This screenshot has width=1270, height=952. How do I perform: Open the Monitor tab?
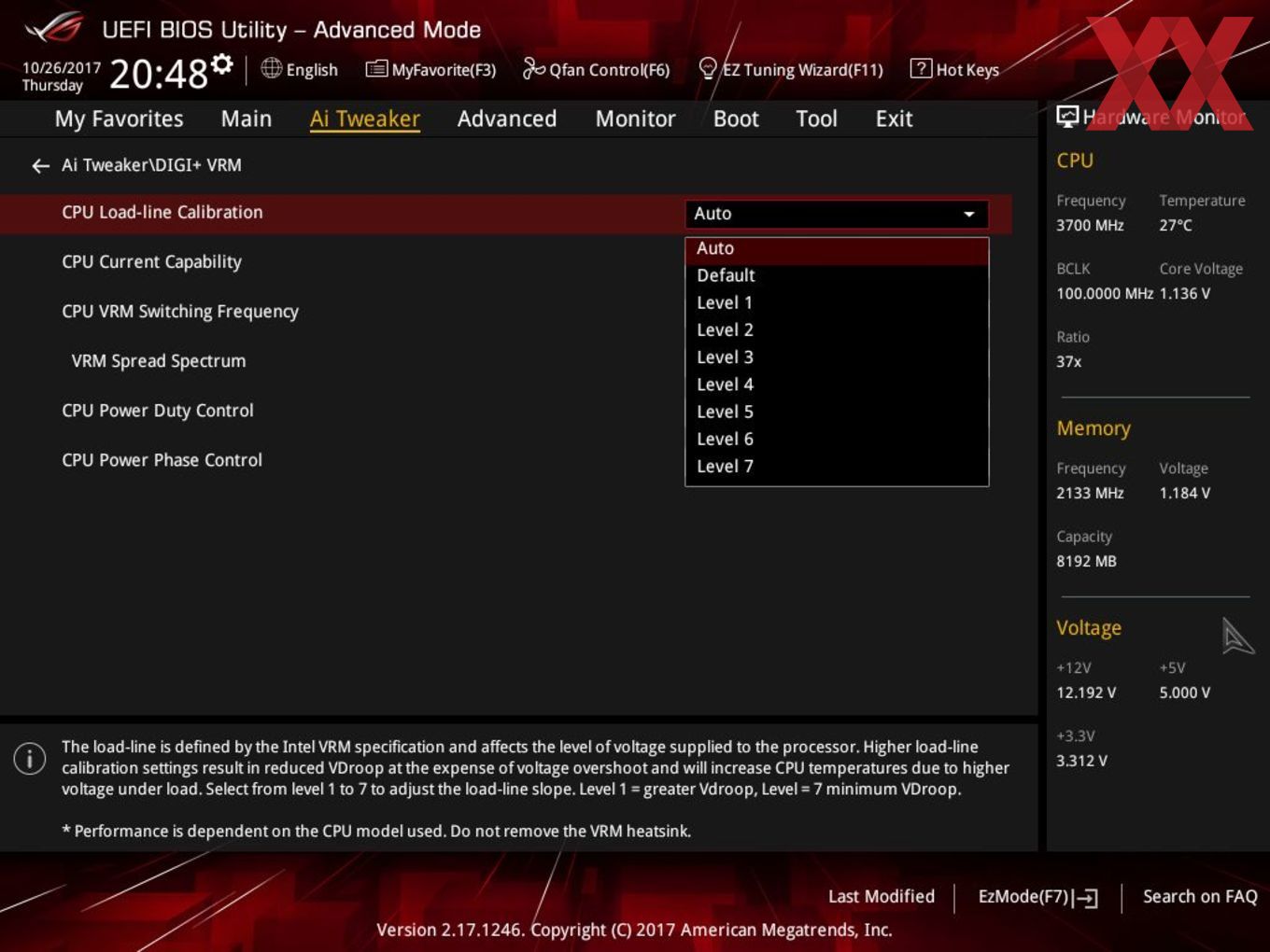coord(635,119)
